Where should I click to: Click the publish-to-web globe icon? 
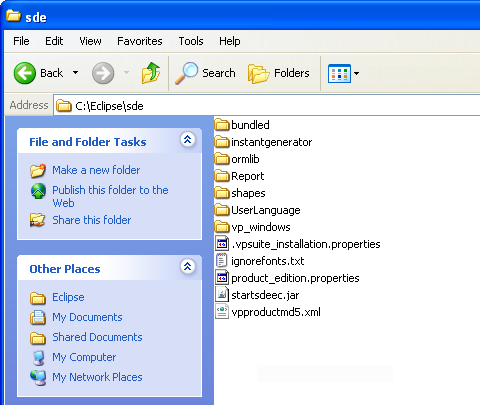pos(38,191)
